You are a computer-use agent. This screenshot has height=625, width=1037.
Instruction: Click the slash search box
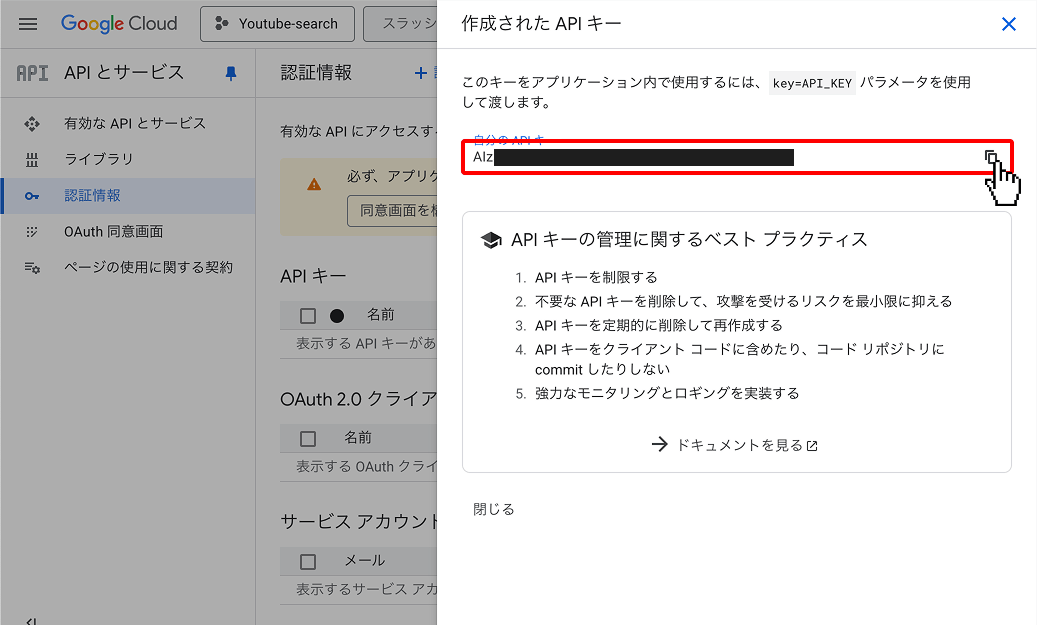pyautogui.click(x=400, y=24)
